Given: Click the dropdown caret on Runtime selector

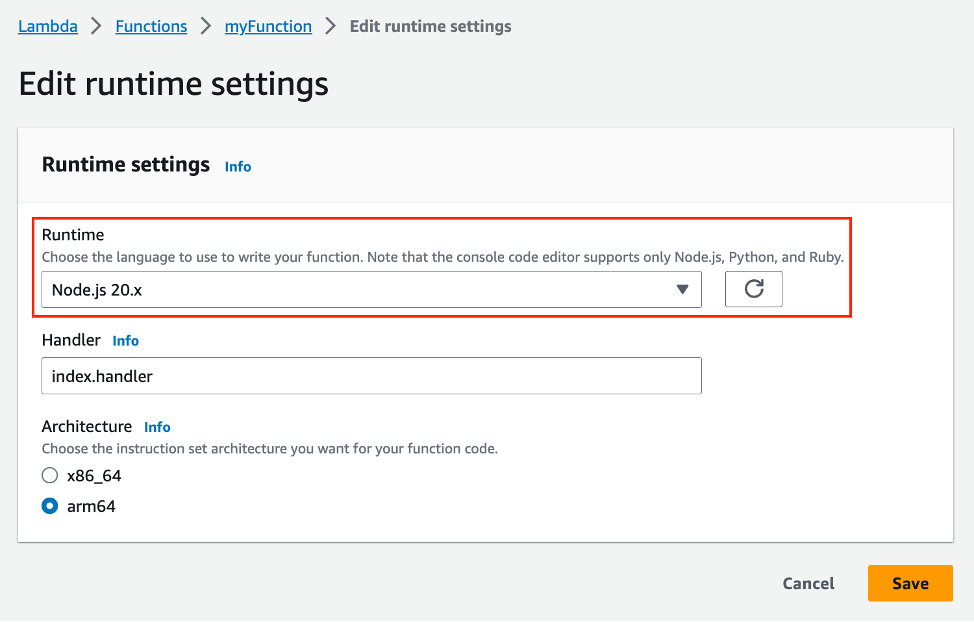Looking at the screenshot, I should [x=683, y=289].
